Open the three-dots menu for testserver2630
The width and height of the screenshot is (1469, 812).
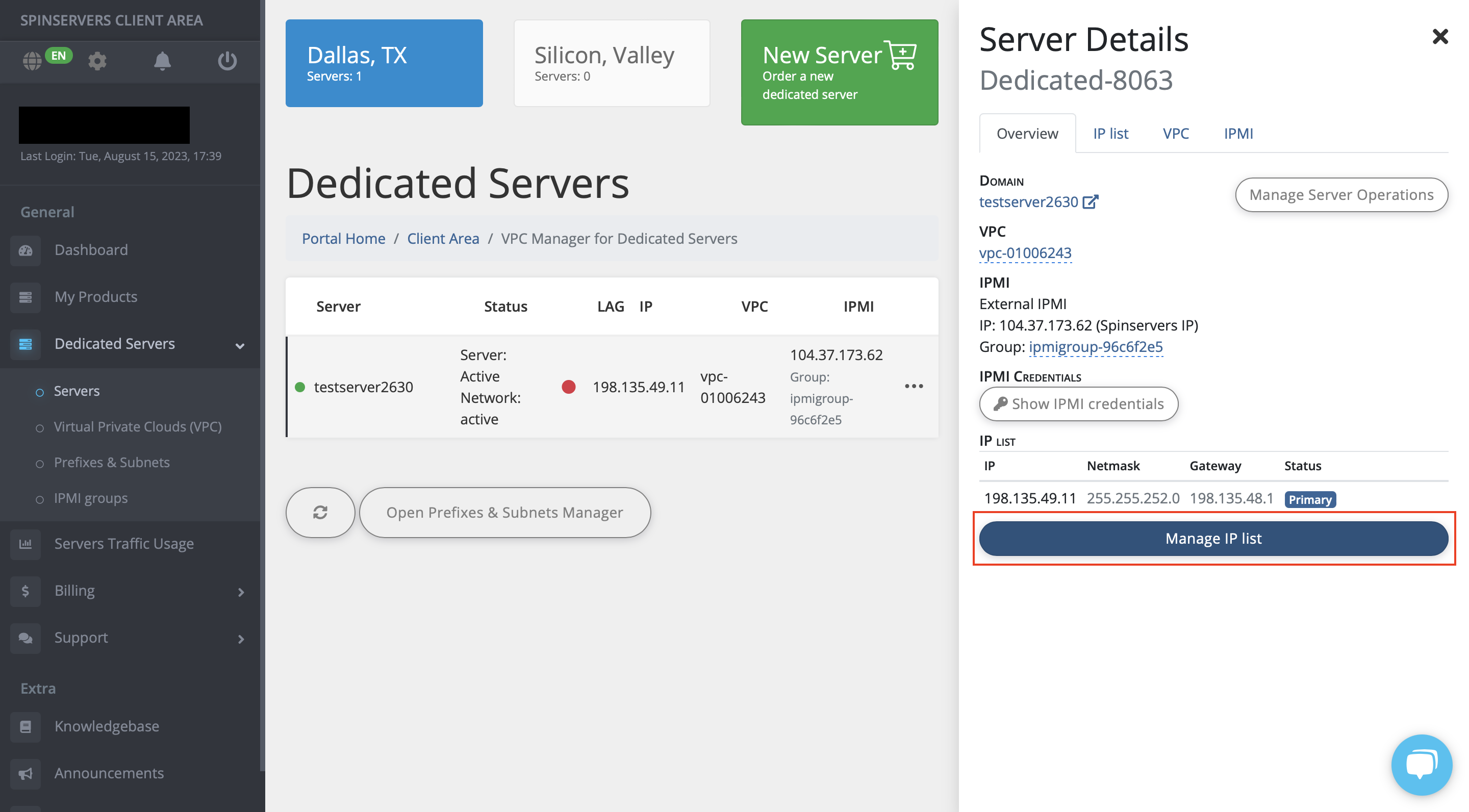click(x=914, y=387)
